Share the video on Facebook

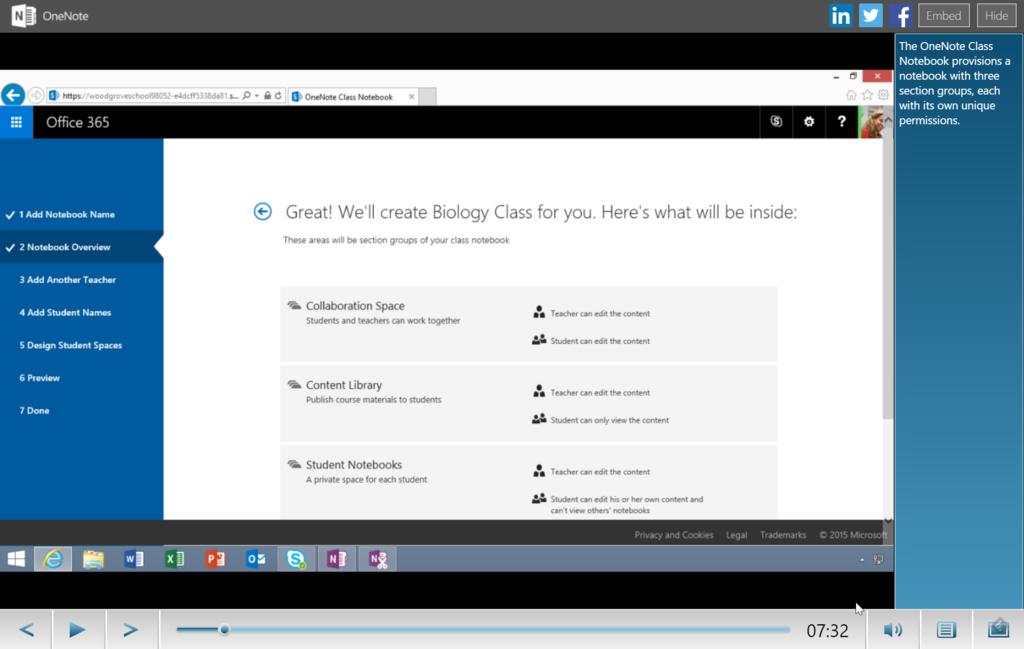pyautogui.click(x=900, y=16)
